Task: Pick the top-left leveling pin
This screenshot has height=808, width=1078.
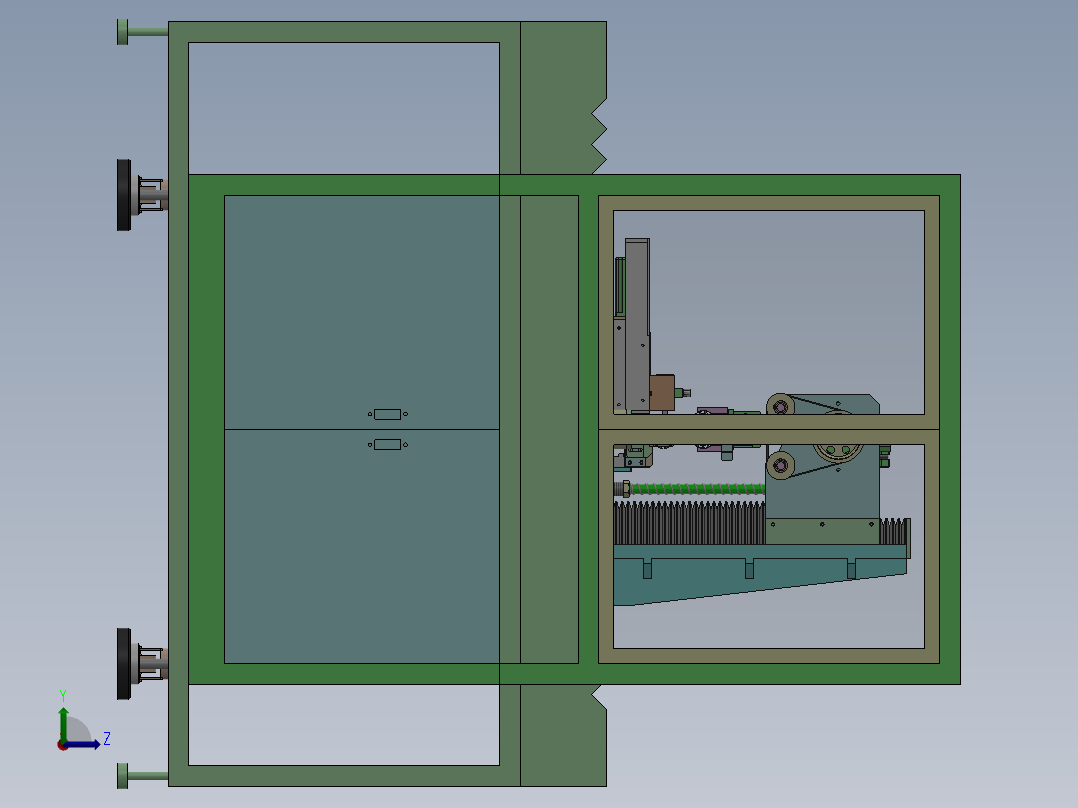Action: pyautogui.click(x=142, y=32)
